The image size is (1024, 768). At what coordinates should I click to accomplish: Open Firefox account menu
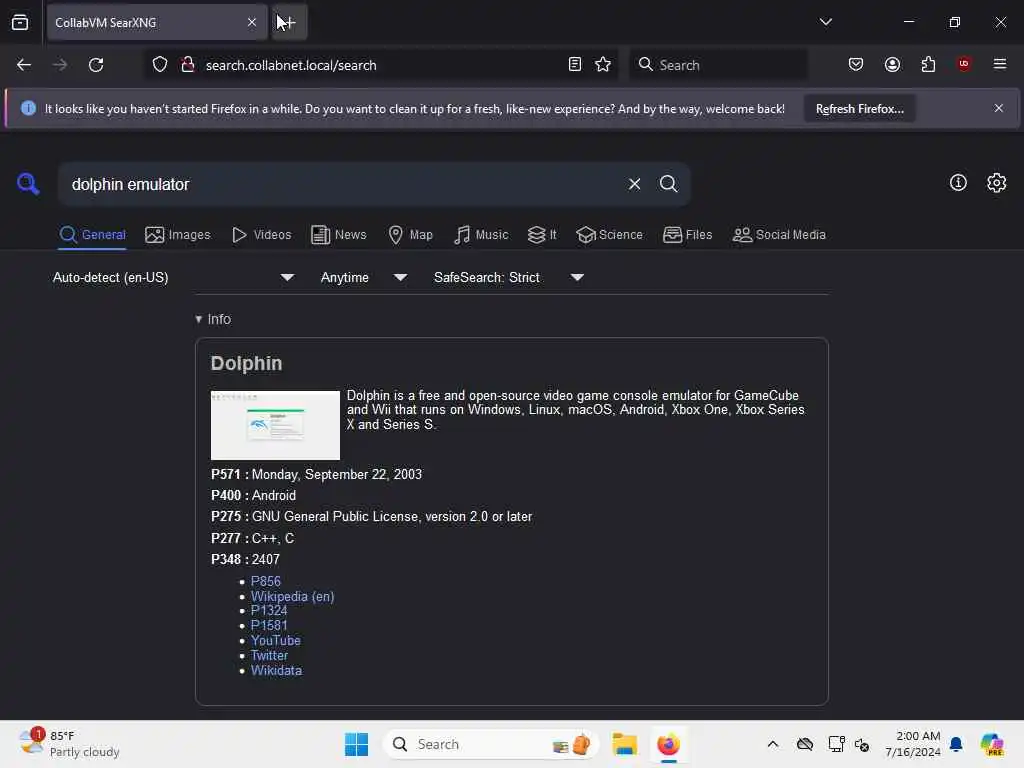(892, 65)
